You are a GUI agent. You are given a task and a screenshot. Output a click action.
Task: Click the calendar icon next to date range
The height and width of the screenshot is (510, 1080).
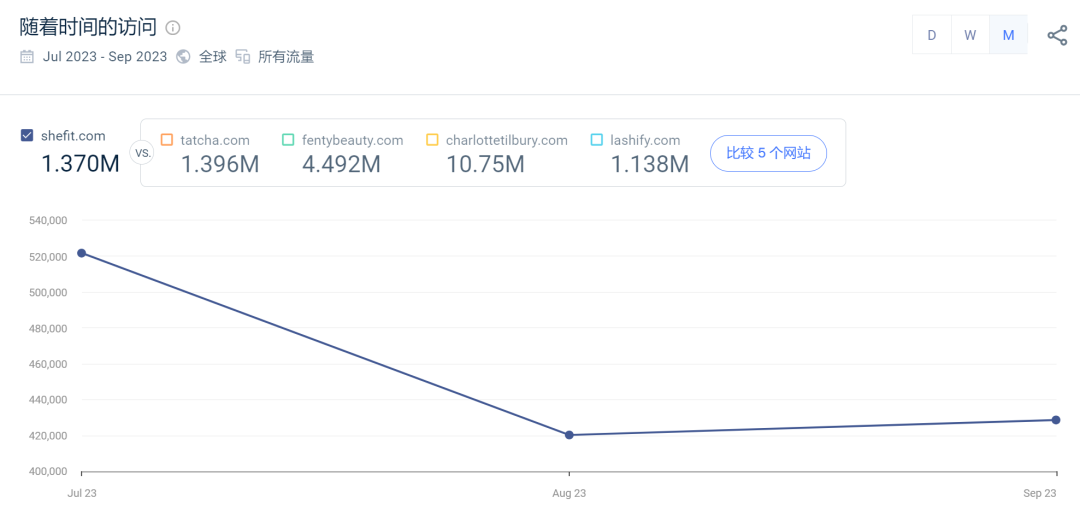27,57
